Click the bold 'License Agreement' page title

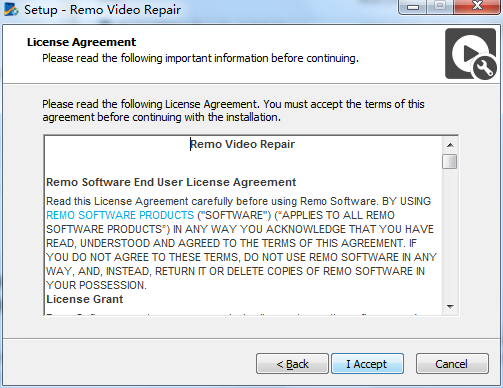pos(81,42)
